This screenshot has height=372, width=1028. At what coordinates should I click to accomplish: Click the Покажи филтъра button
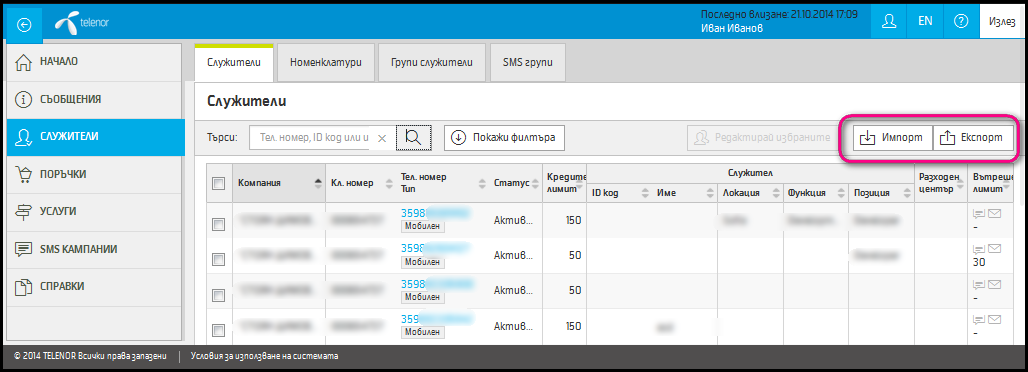[505, 138]
